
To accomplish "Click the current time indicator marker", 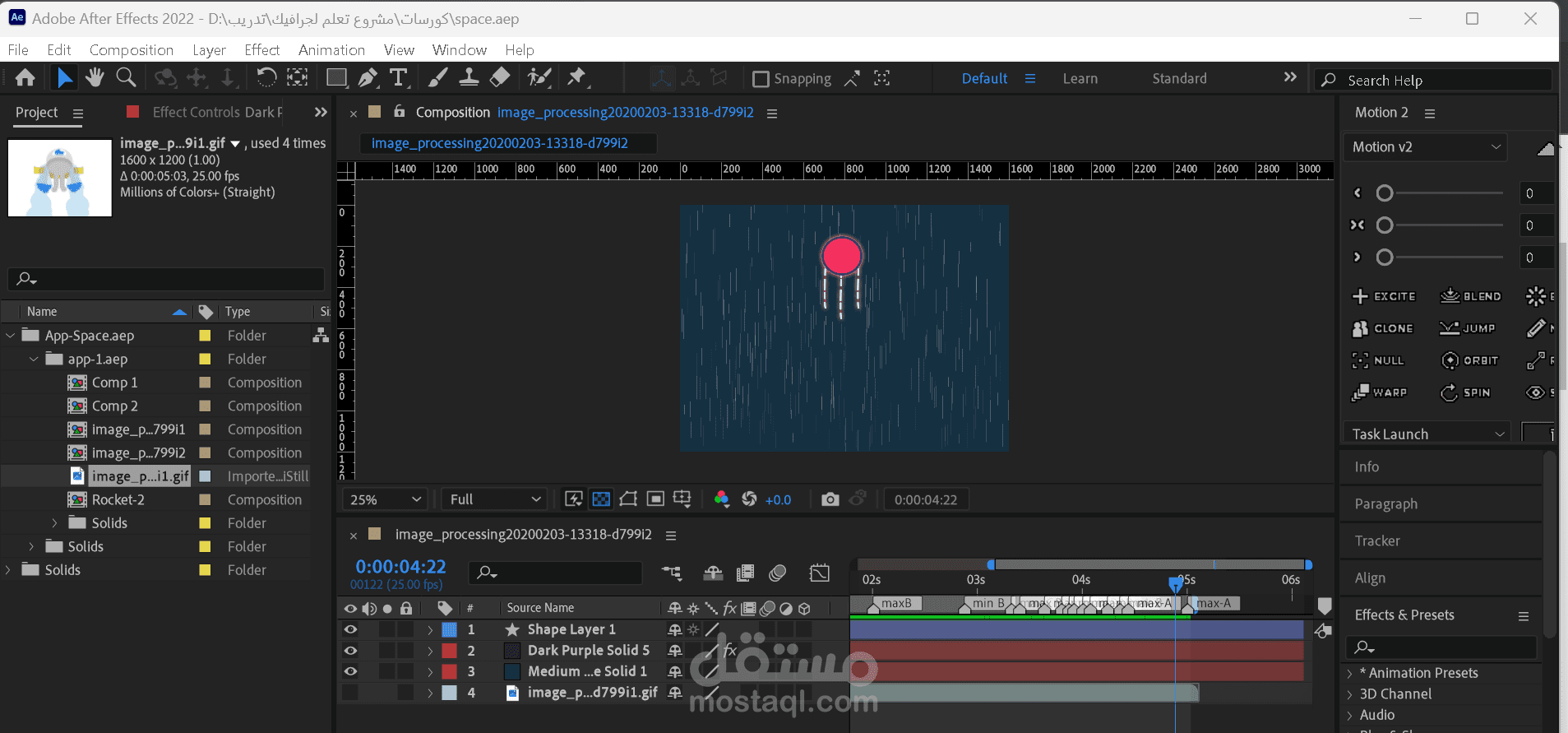I will tap(1176, 583).
